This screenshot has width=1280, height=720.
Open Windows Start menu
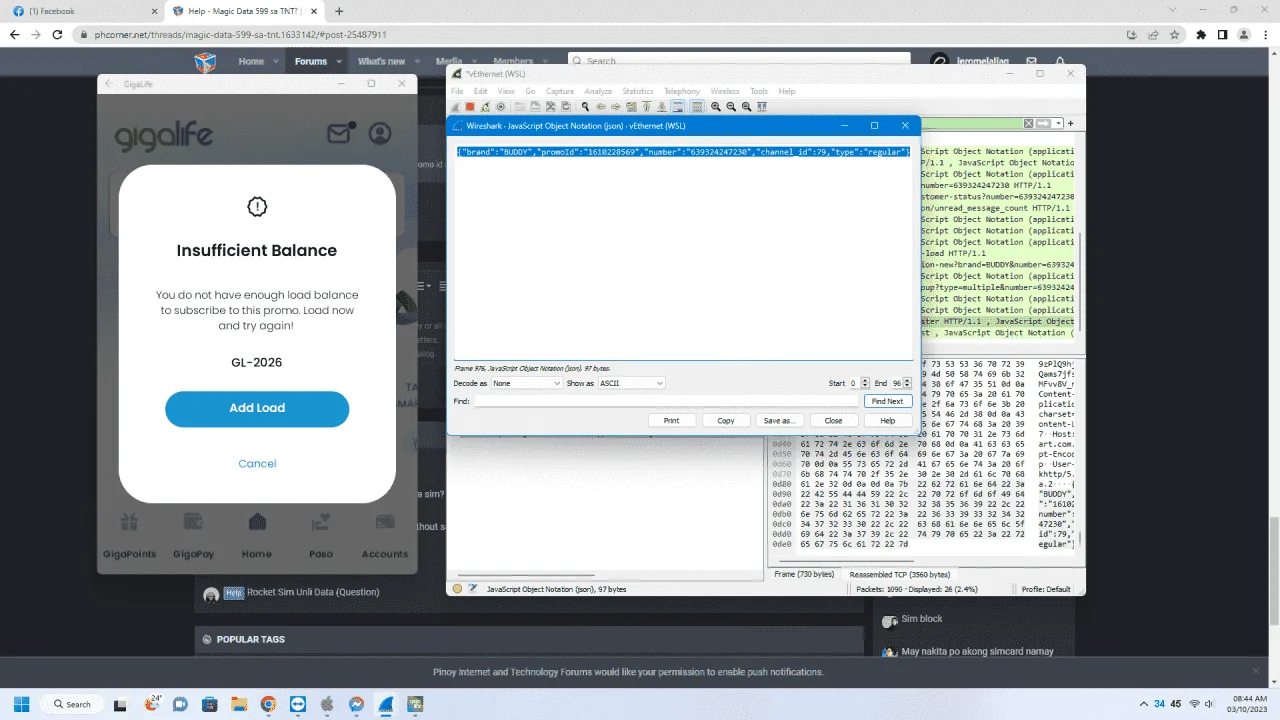pyautogui.click(x=21, y=704)
